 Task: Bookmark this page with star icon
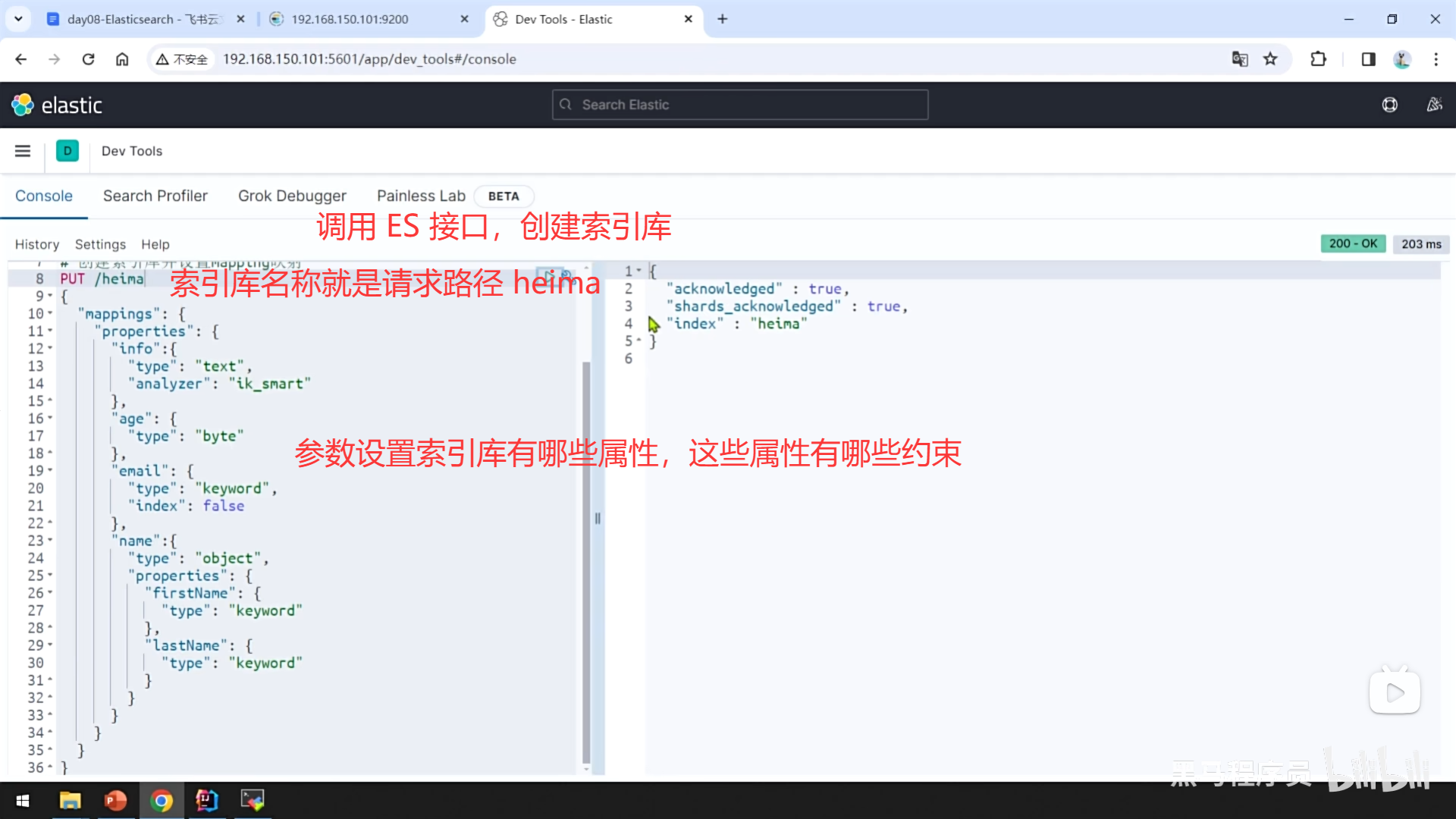[1270, 59]
